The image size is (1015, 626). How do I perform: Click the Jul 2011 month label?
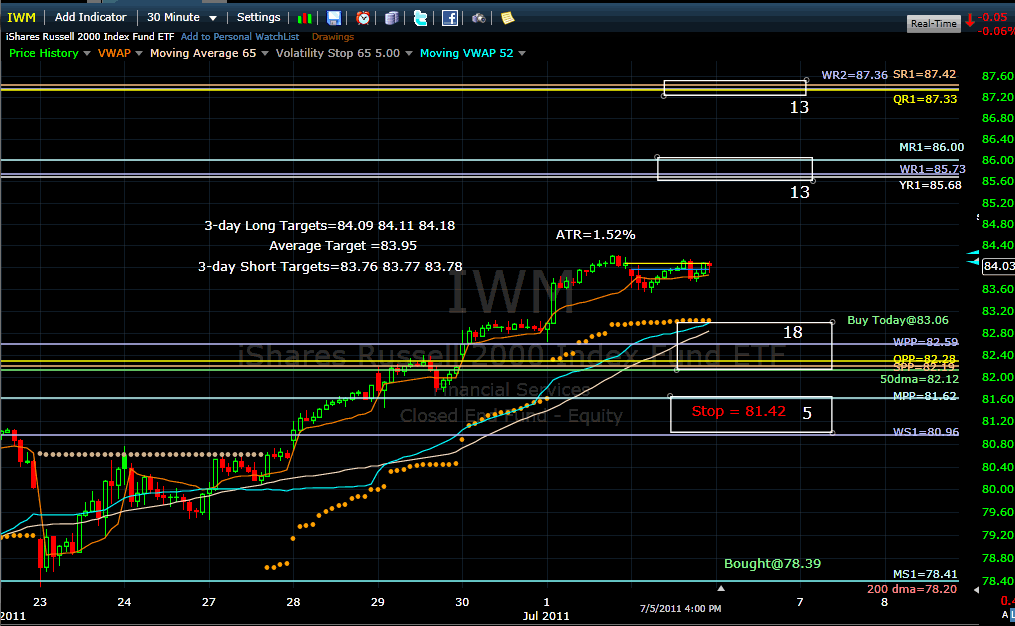click(x=546, y=616)
